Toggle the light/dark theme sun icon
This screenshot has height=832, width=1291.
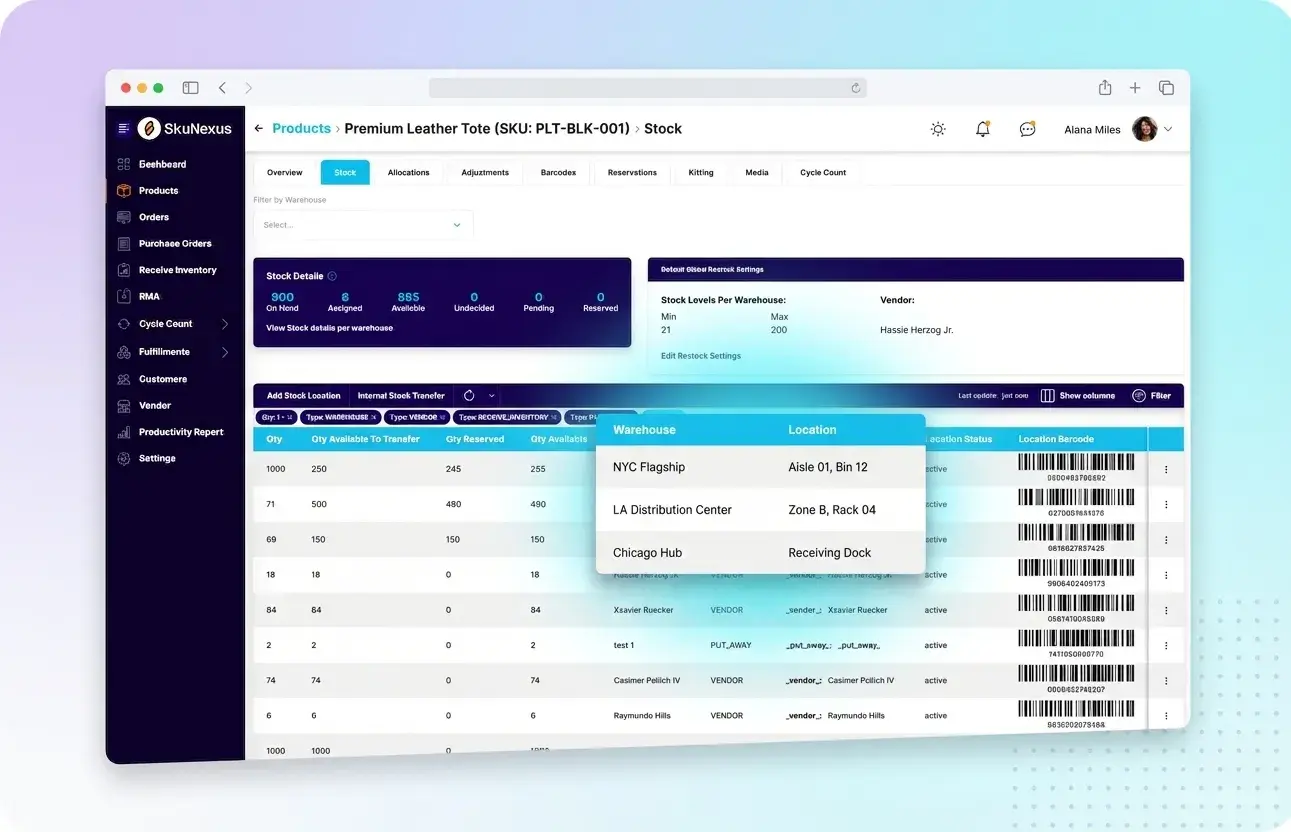937,128
